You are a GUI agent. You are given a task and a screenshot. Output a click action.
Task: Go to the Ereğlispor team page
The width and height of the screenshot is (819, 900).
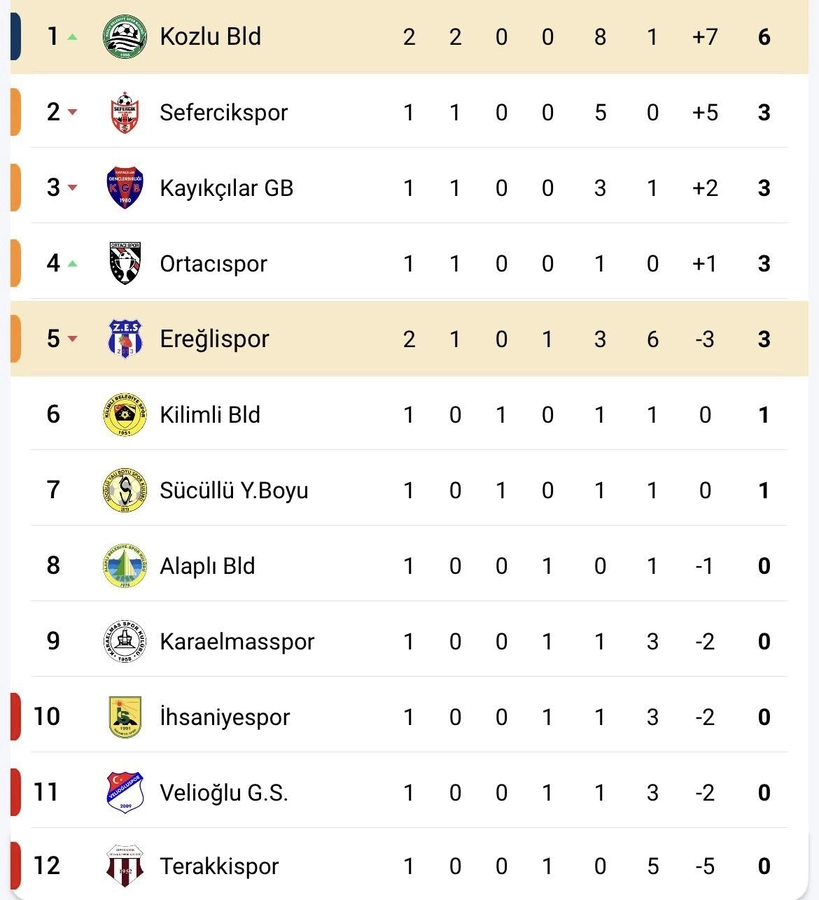click(214, 339)
